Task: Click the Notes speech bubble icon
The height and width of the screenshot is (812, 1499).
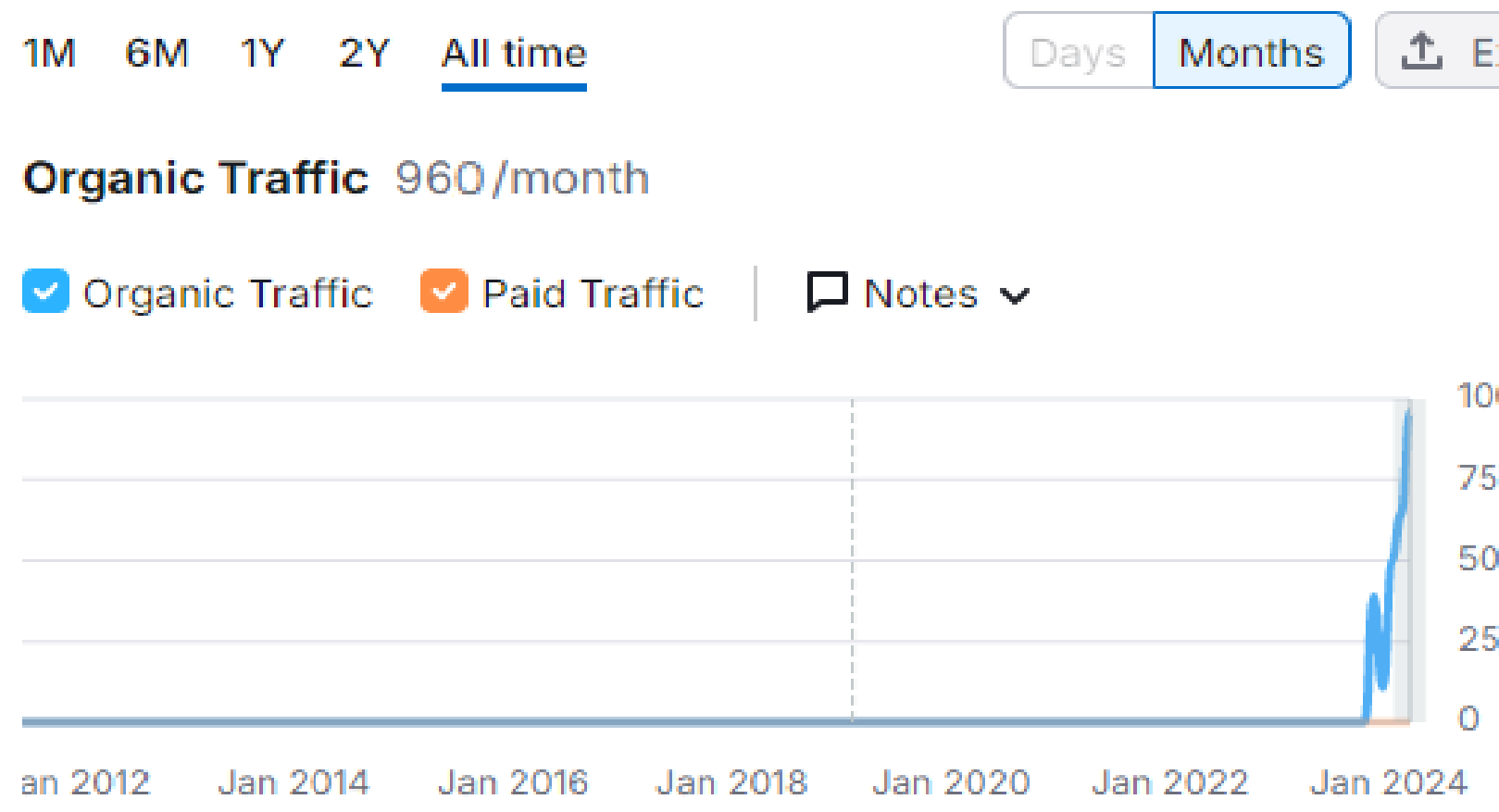Action: coord(827,293)
